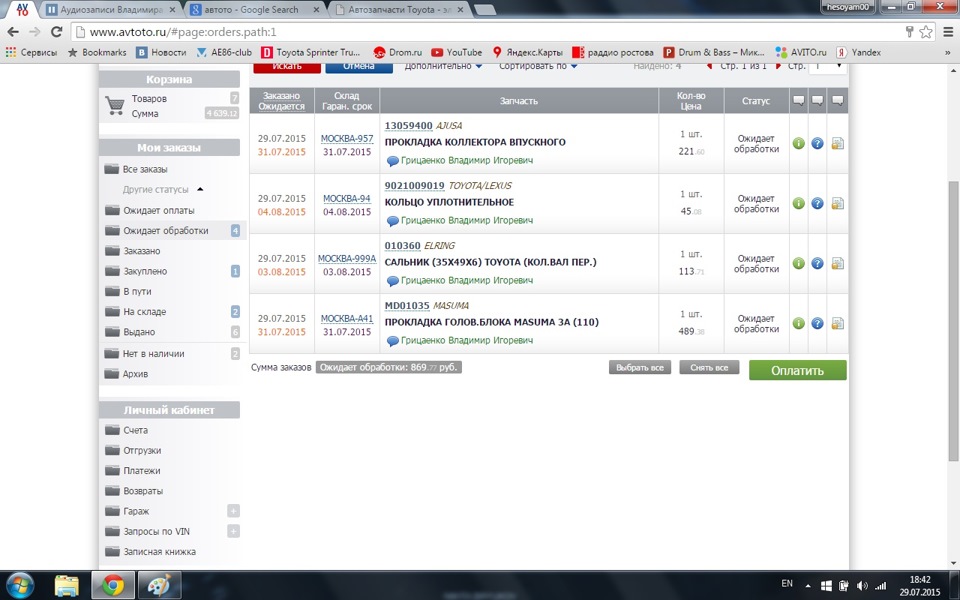Click next page red arrow

(x=778, y=66)
